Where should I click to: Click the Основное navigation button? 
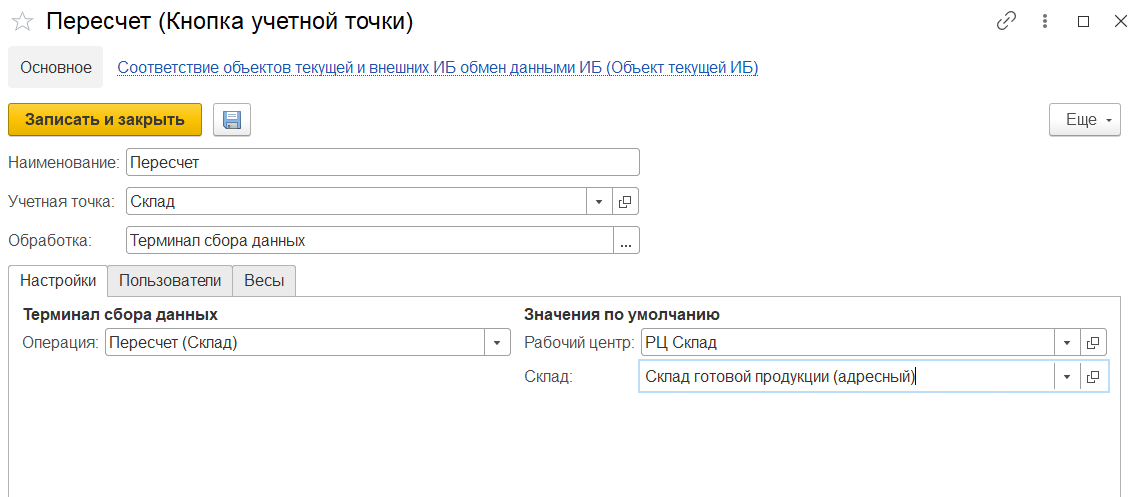click(55, 68)
